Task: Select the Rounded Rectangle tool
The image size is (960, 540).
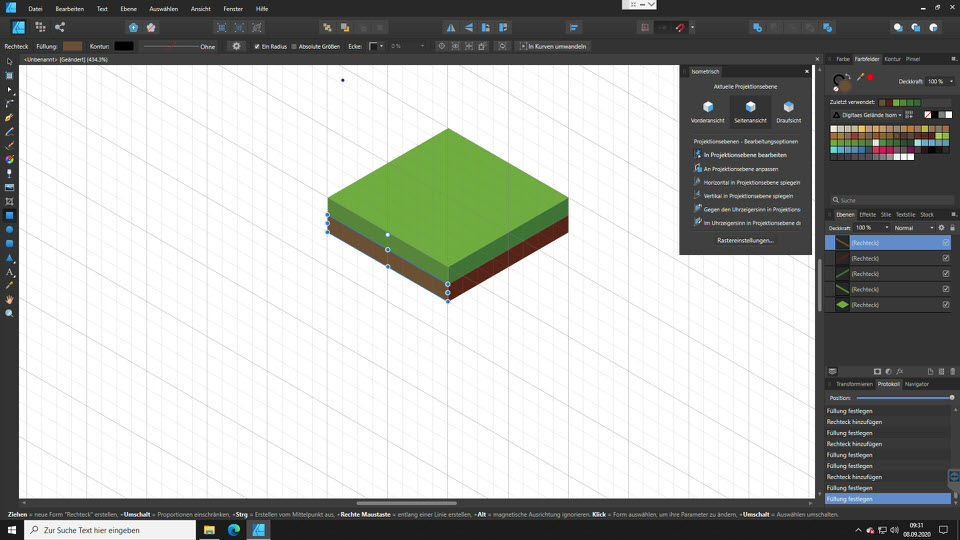Action: pyautogui.click(x=9, y=244)
